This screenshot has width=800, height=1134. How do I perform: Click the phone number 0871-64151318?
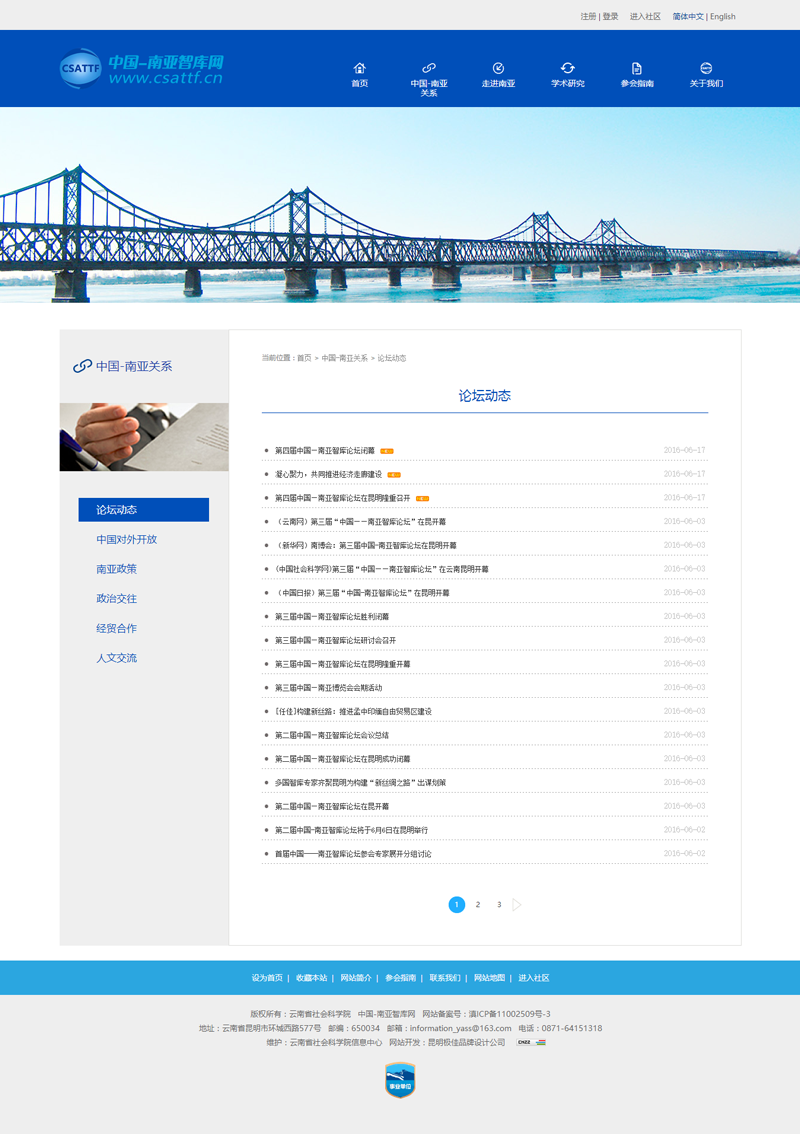(x=571, y=1028)
